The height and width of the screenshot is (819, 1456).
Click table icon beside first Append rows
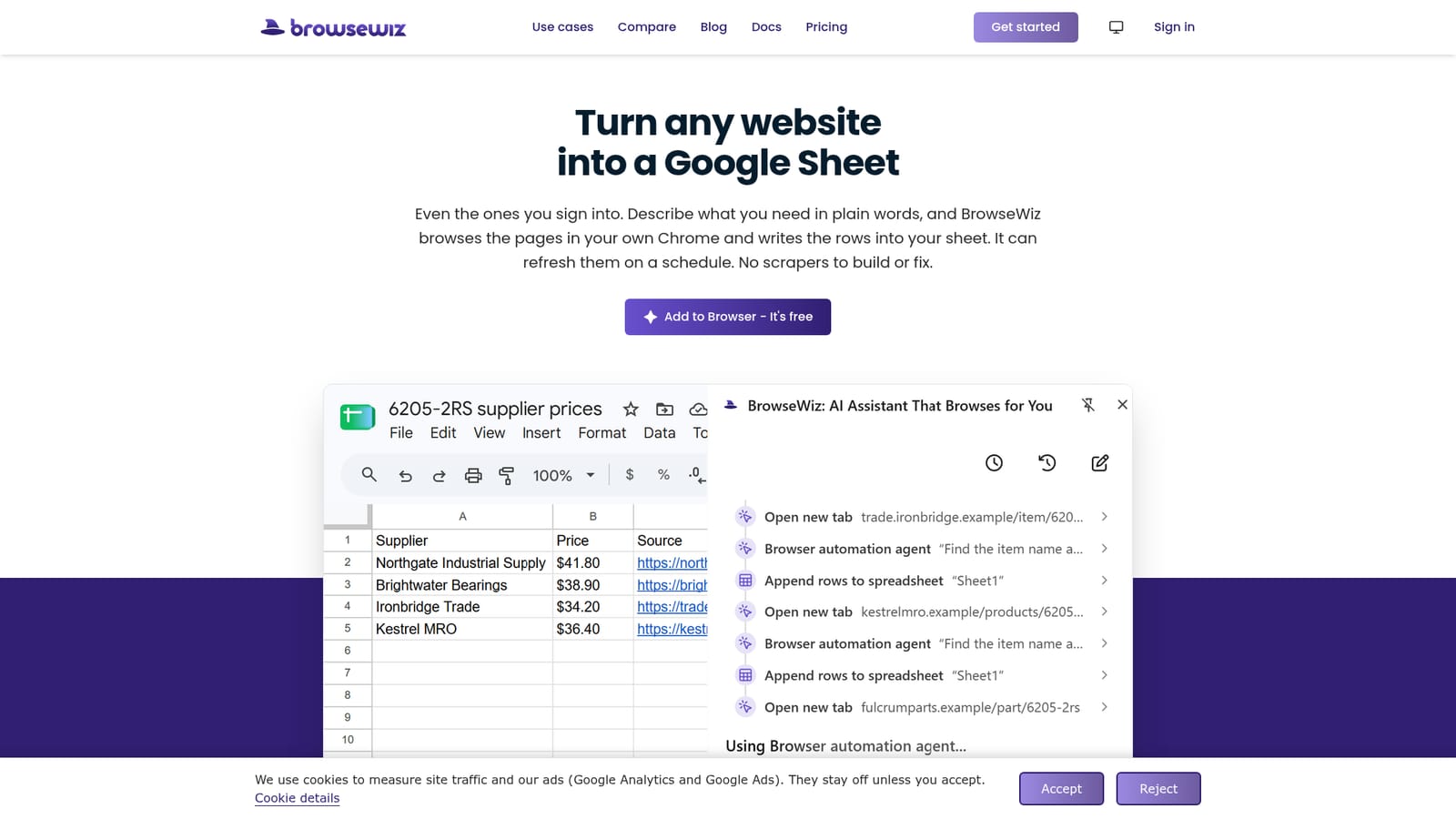(745, 581)
